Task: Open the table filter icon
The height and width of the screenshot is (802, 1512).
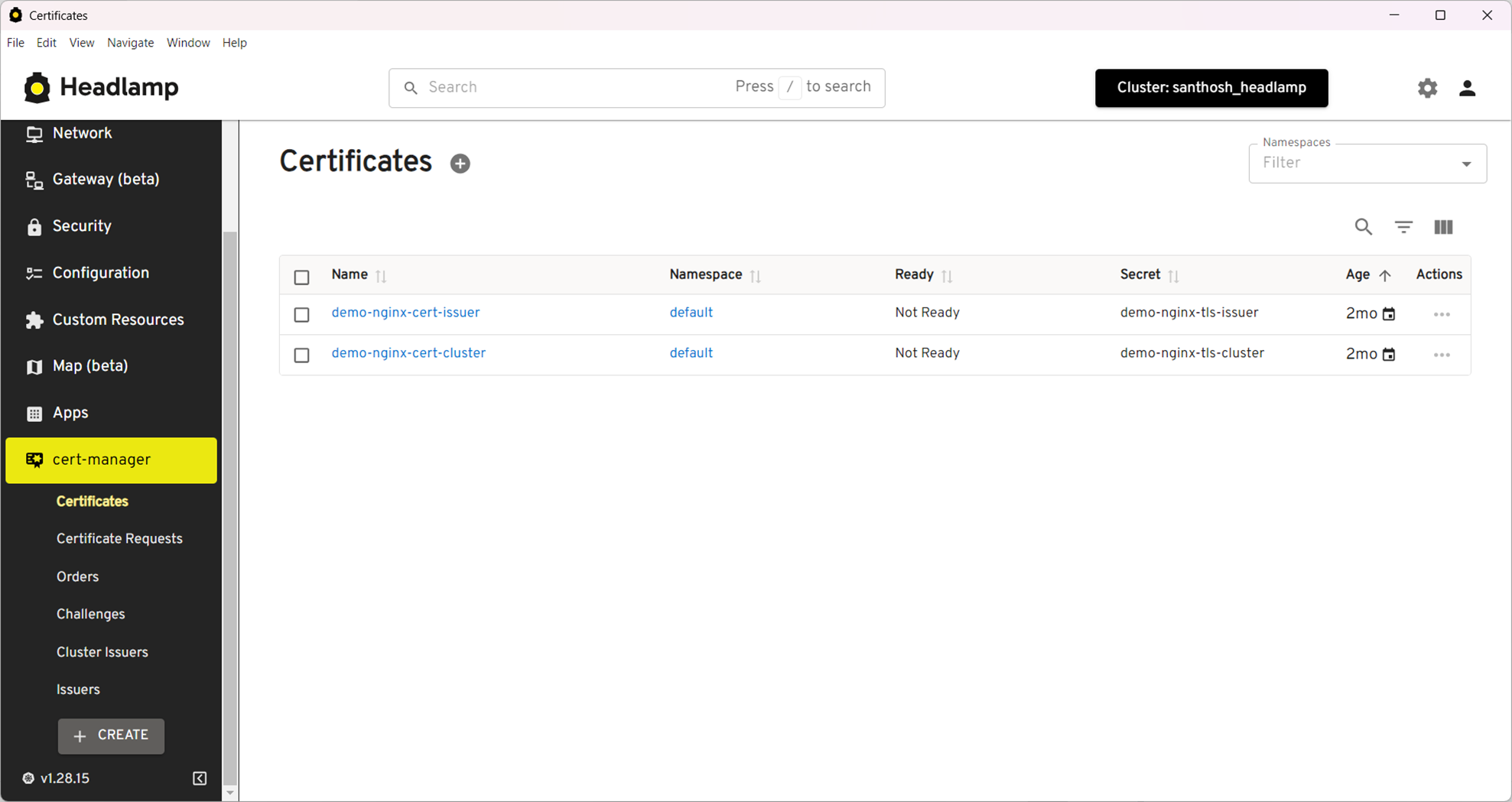Action: pos(1403,227)
